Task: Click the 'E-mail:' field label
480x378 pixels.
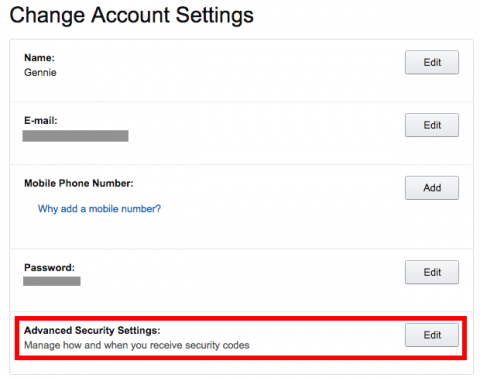Action: pos(41,120)
